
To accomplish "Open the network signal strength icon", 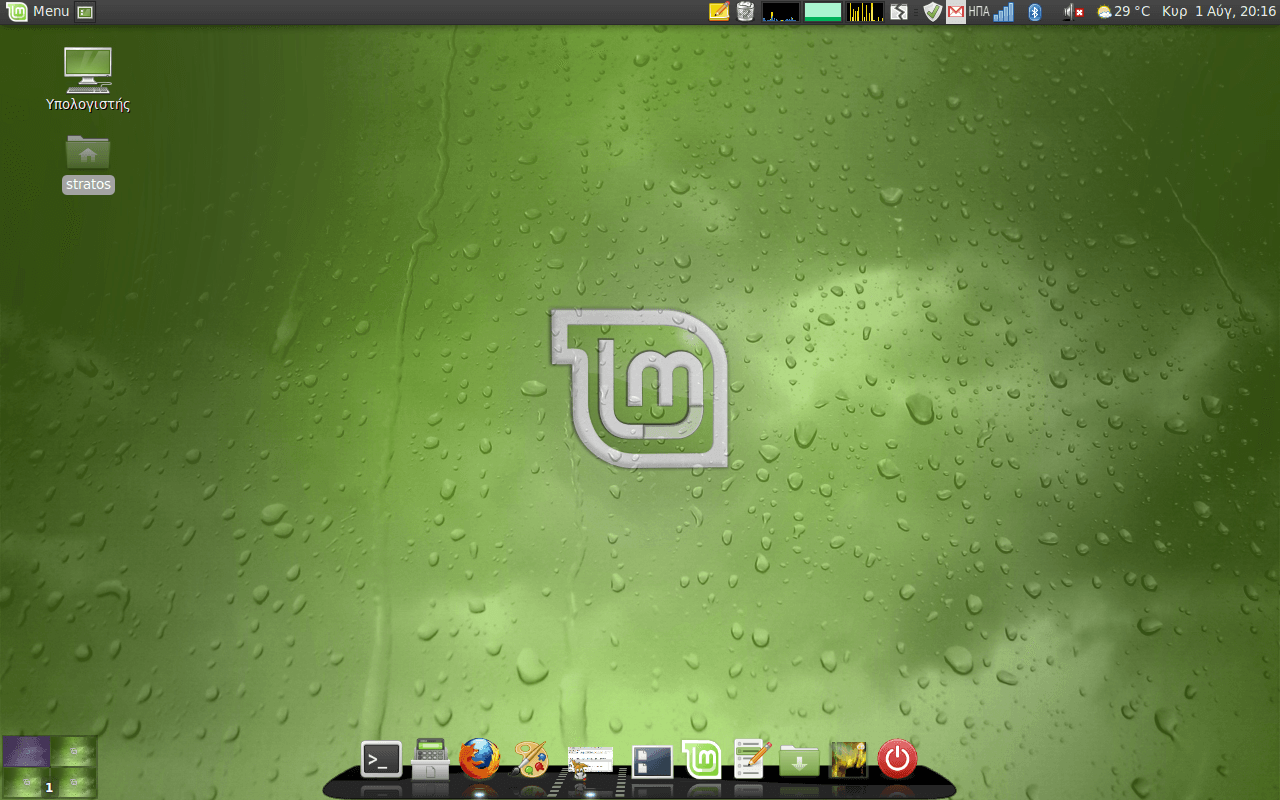I will pos(1004,12).
